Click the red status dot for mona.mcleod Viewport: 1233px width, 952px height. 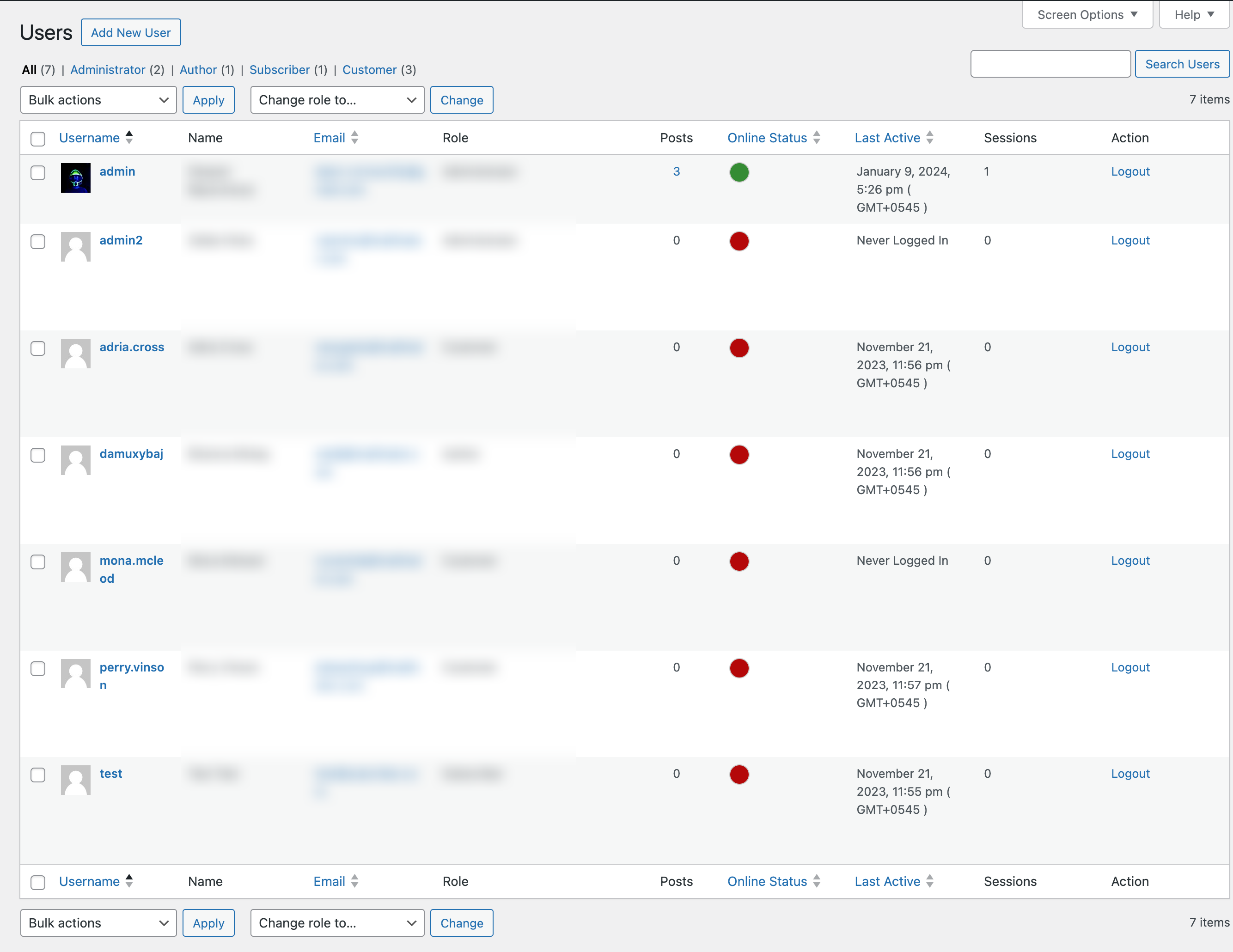click(739, 561)
